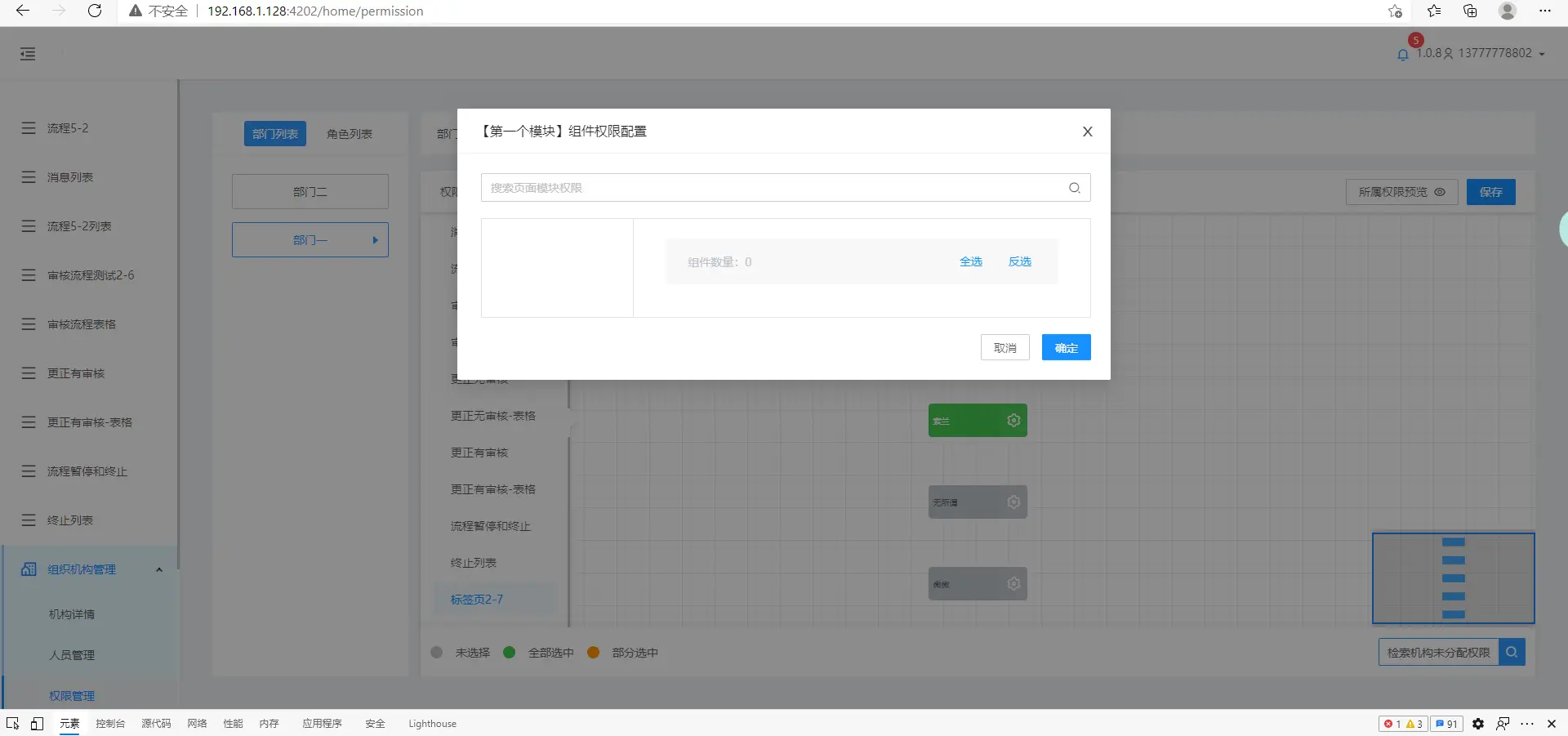Click the gray 未选择 legend dot
Image resolution: width=1568 pixels, height=736 pixels.
[x=436, y=653]
